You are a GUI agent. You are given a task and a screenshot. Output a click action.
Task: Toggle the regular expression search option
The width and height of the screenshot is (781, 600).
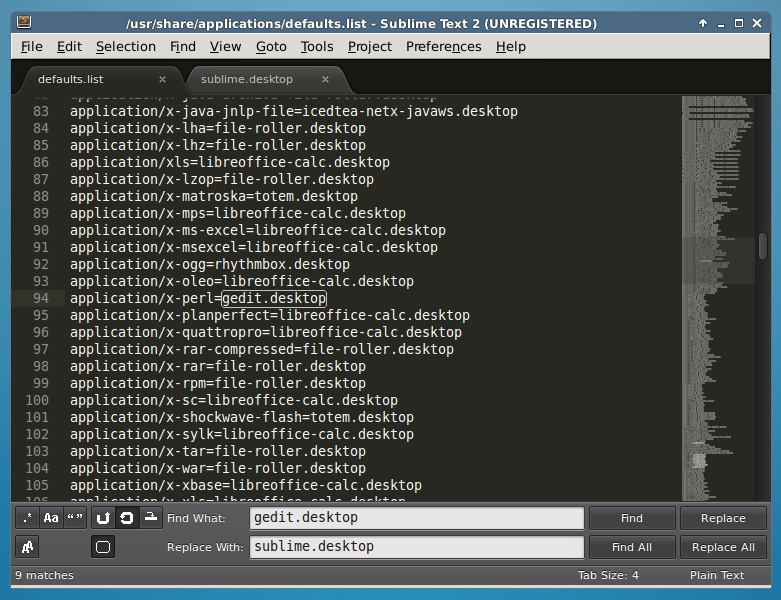pyautogui.click(x=27, y=518)
